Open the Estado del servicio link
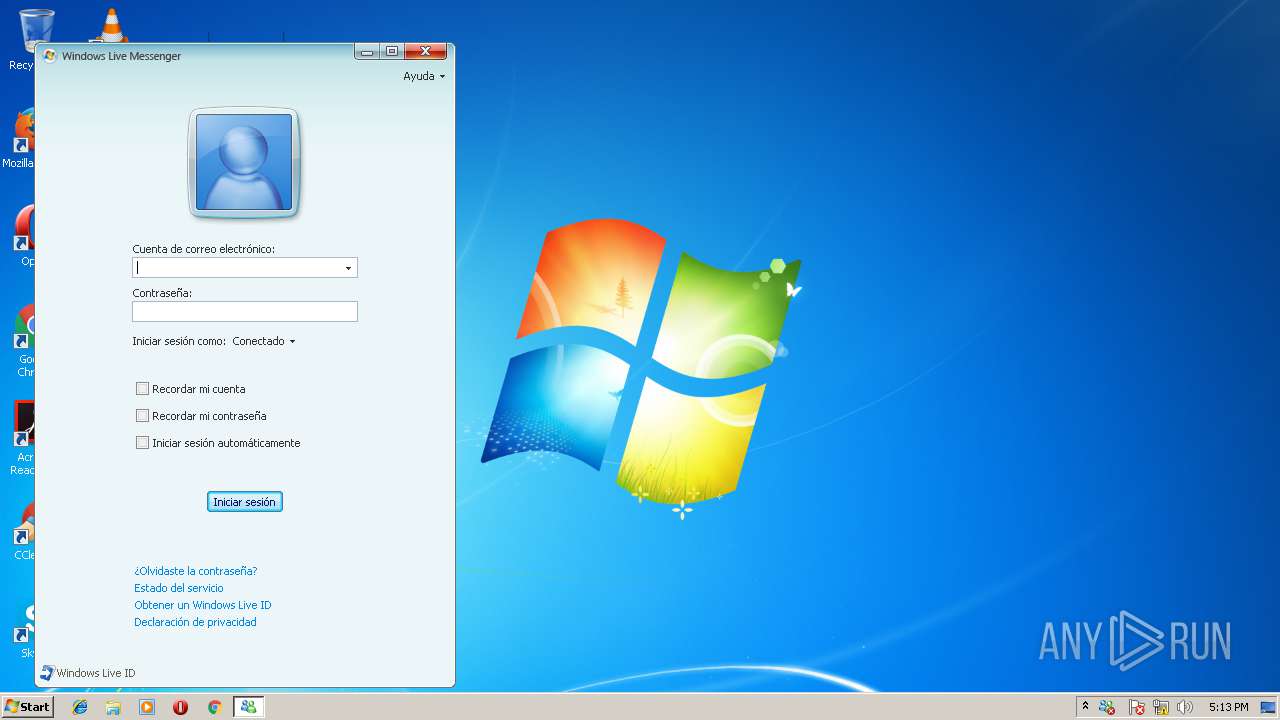Screen dimensions: 1280x720 coord(179,588)
